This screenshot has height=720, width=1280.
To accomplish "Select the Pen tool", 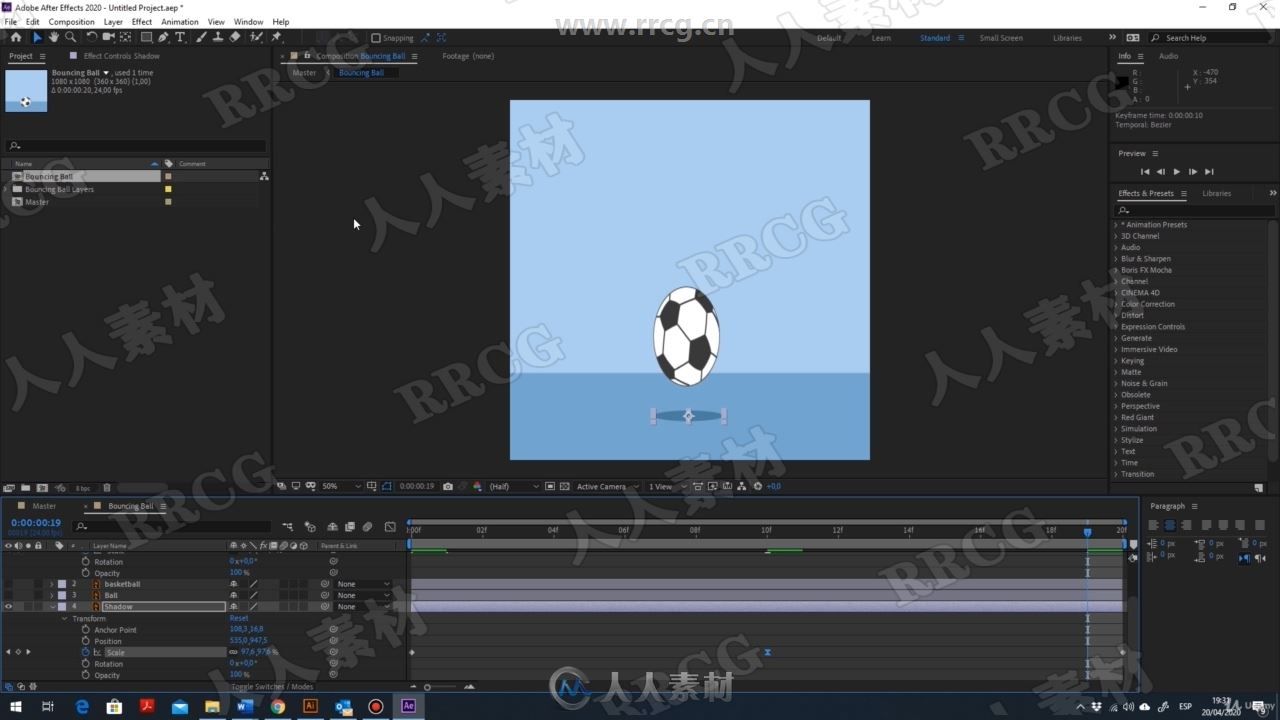I will (163, 37).
